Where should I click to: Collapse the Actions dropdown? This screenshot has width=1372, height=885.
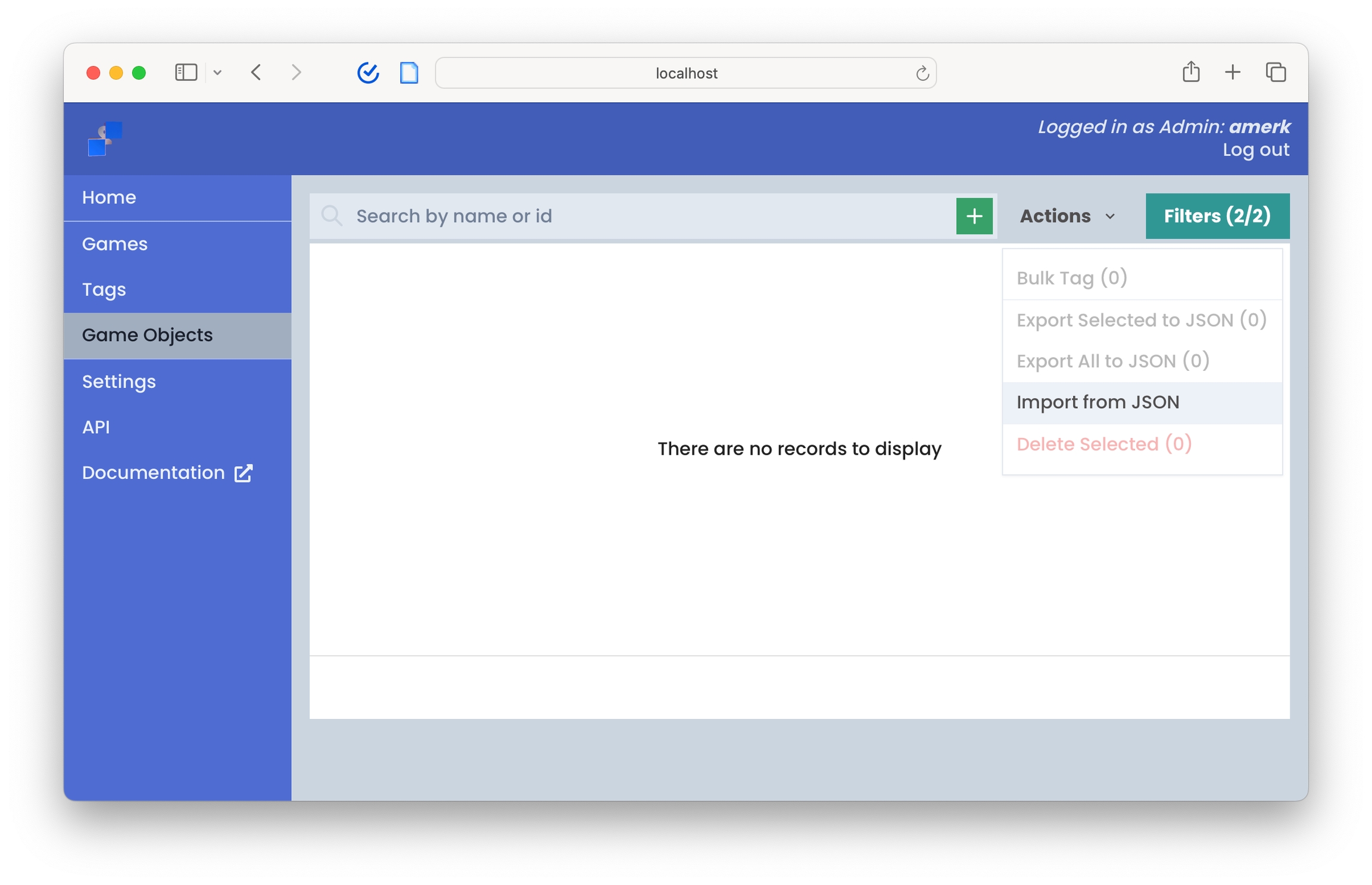[x=1067, y=216]
